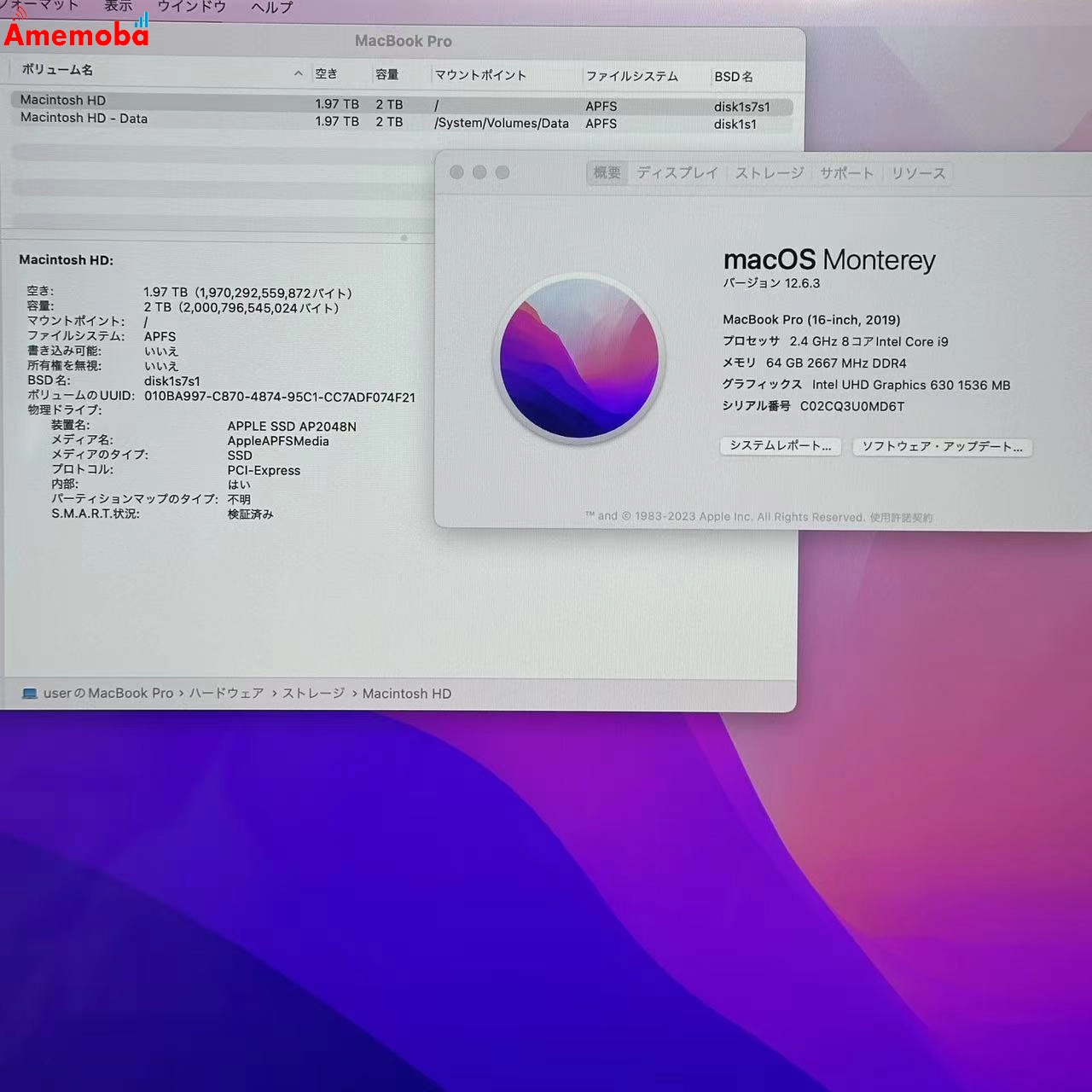Image resolution: width=1092 pixels, height=1092 pixels.
Task: Select the 概要 tab
Action: coord(606,173)
